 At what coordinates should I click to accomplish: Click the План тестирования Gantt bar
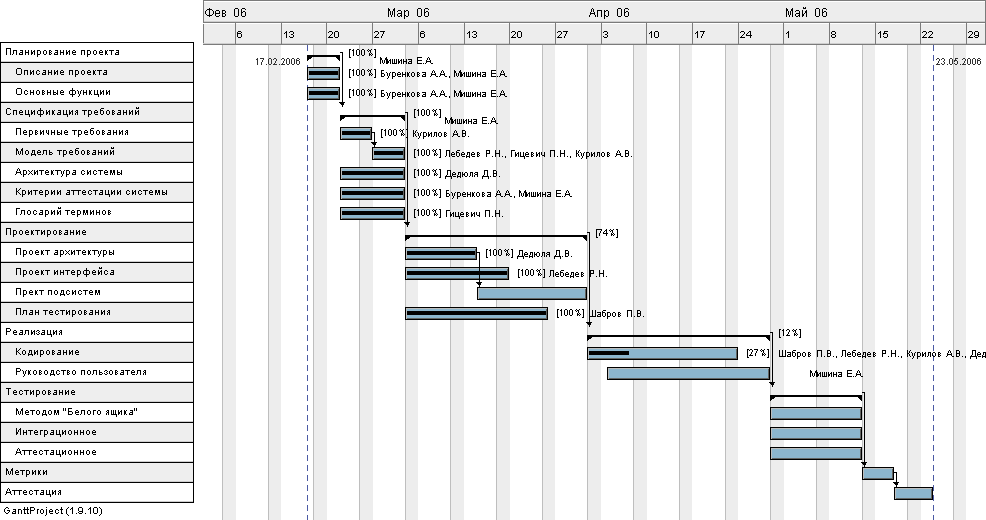coord(476,313)
